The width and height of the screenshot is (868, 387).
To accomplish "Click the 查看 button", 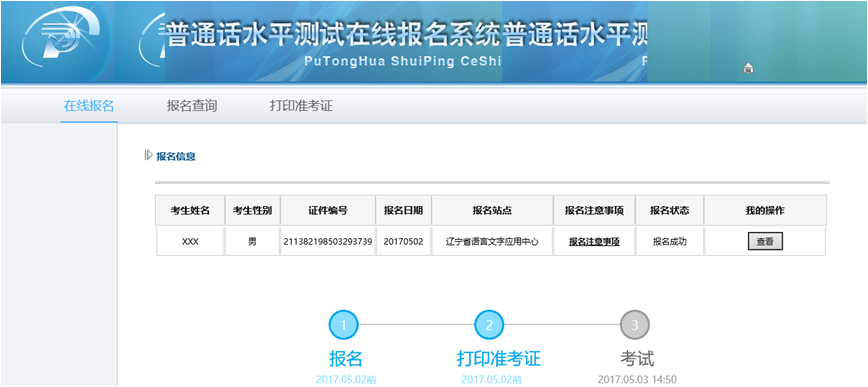I will 765,241.
